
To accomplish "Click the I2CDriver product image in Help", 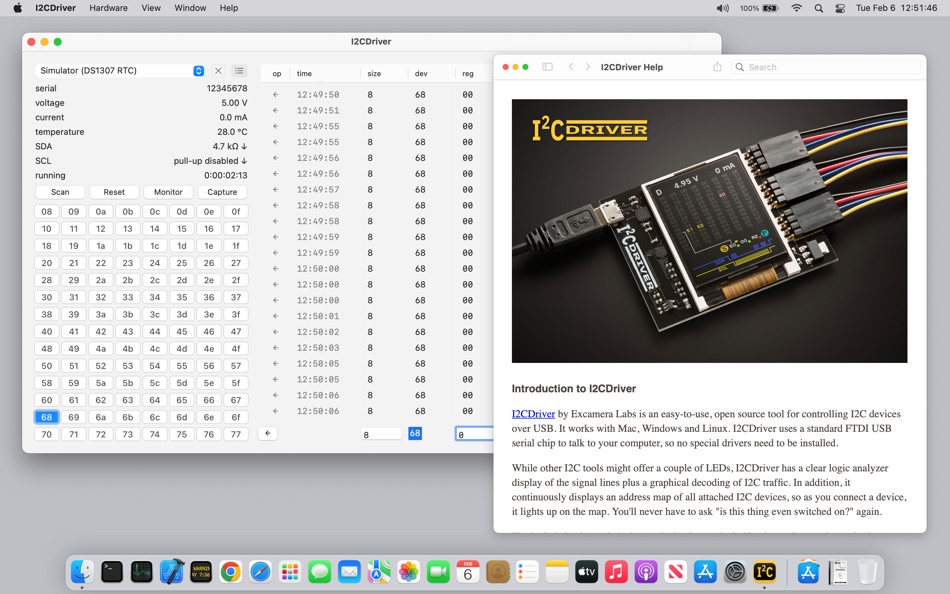I will [x=709, y=231].
